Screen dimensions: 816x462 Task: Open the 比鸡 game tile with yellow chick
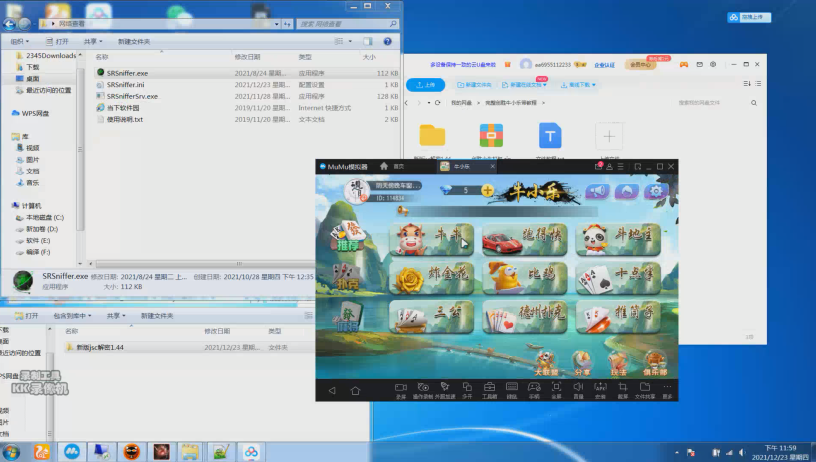pyautogui.click(x=525, y=278)
